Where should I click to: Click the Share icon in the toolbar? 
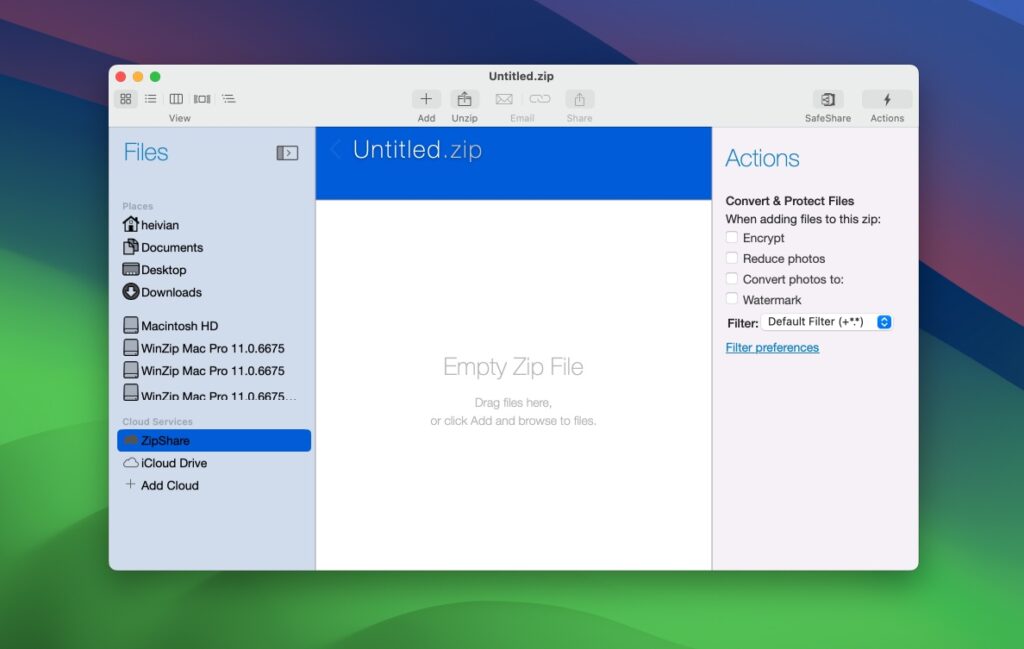tap(579, 99)
